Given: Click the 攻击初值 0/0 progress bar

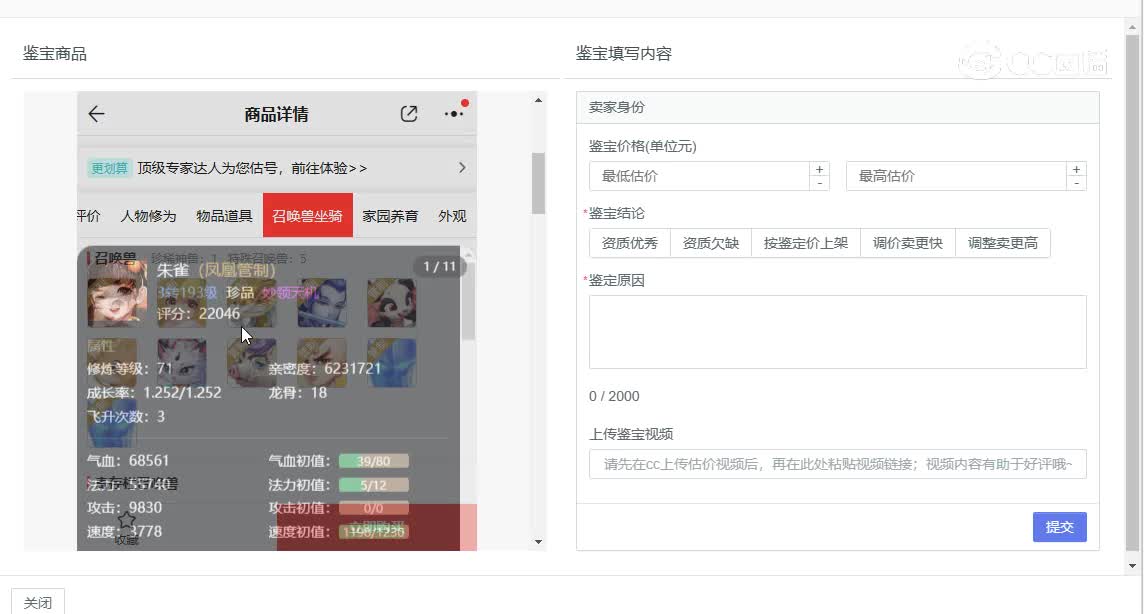Looking at the screenshot, I should (x=374, y=508).
